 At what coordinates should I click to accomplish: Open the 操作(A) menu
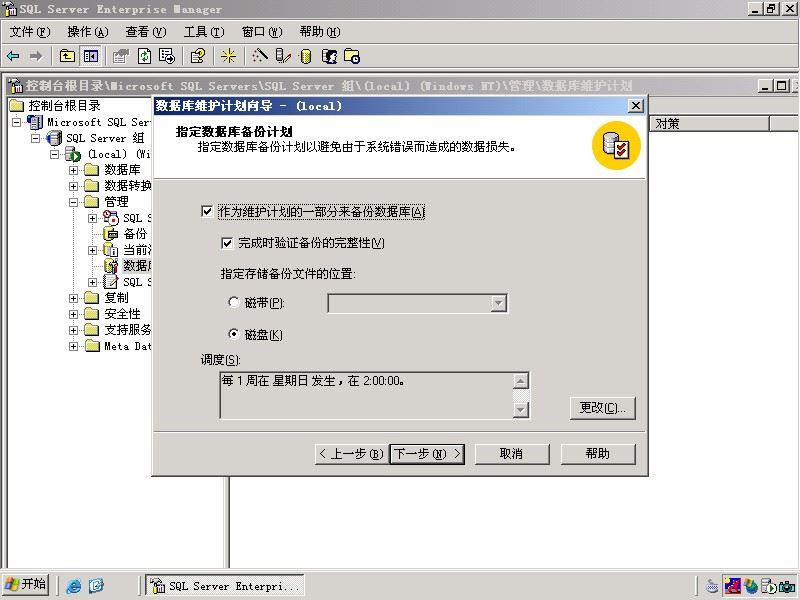coord(88,32)
